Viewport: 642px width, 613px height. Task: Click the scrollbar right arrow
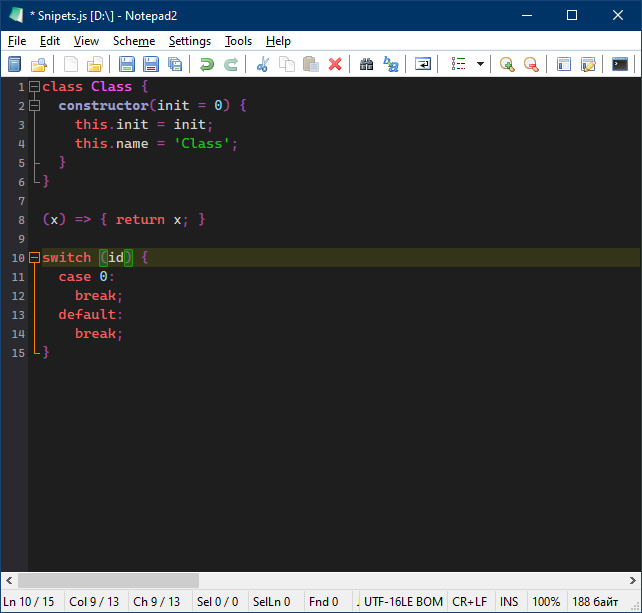[633, 581]
